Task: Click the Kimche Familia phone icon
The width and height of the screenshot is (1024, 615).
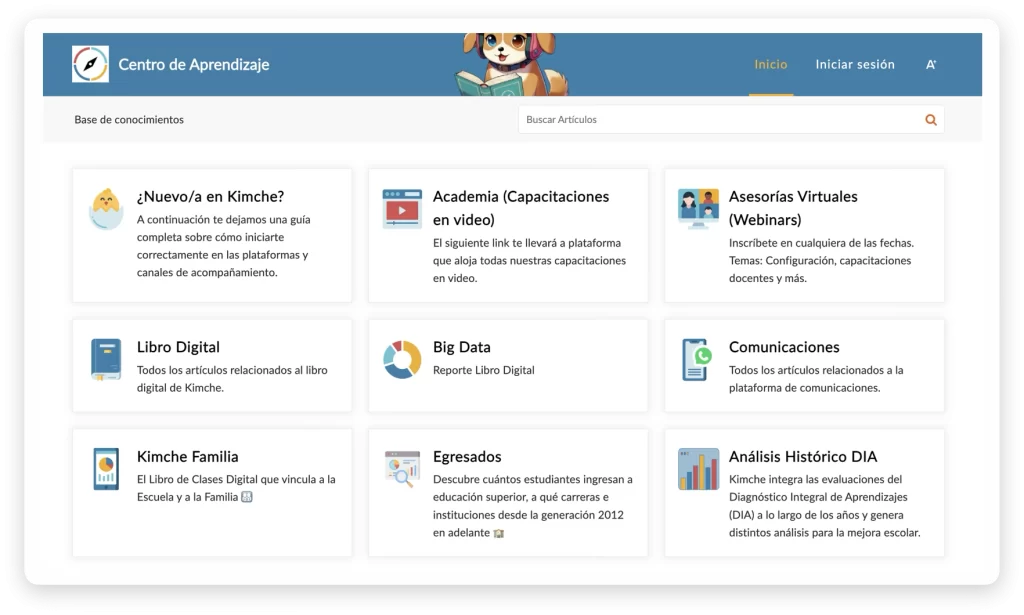Action: pos(106,469)
